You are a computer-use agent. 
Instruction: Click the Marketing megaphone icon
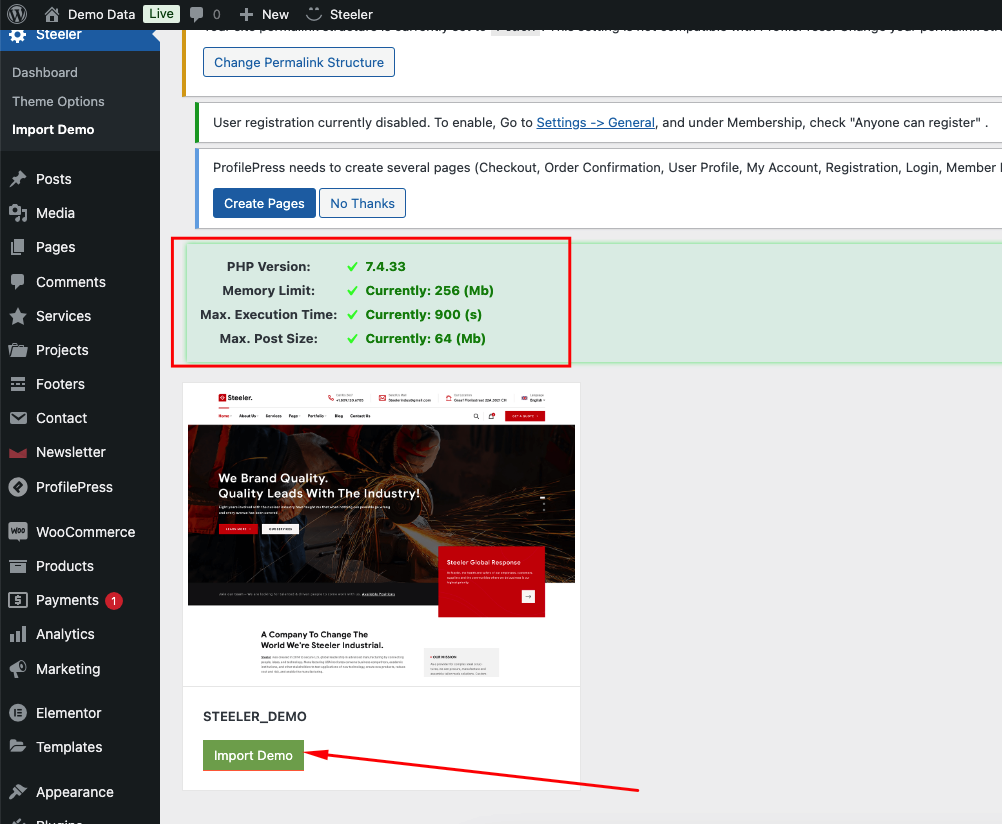[x=18, y=669]
